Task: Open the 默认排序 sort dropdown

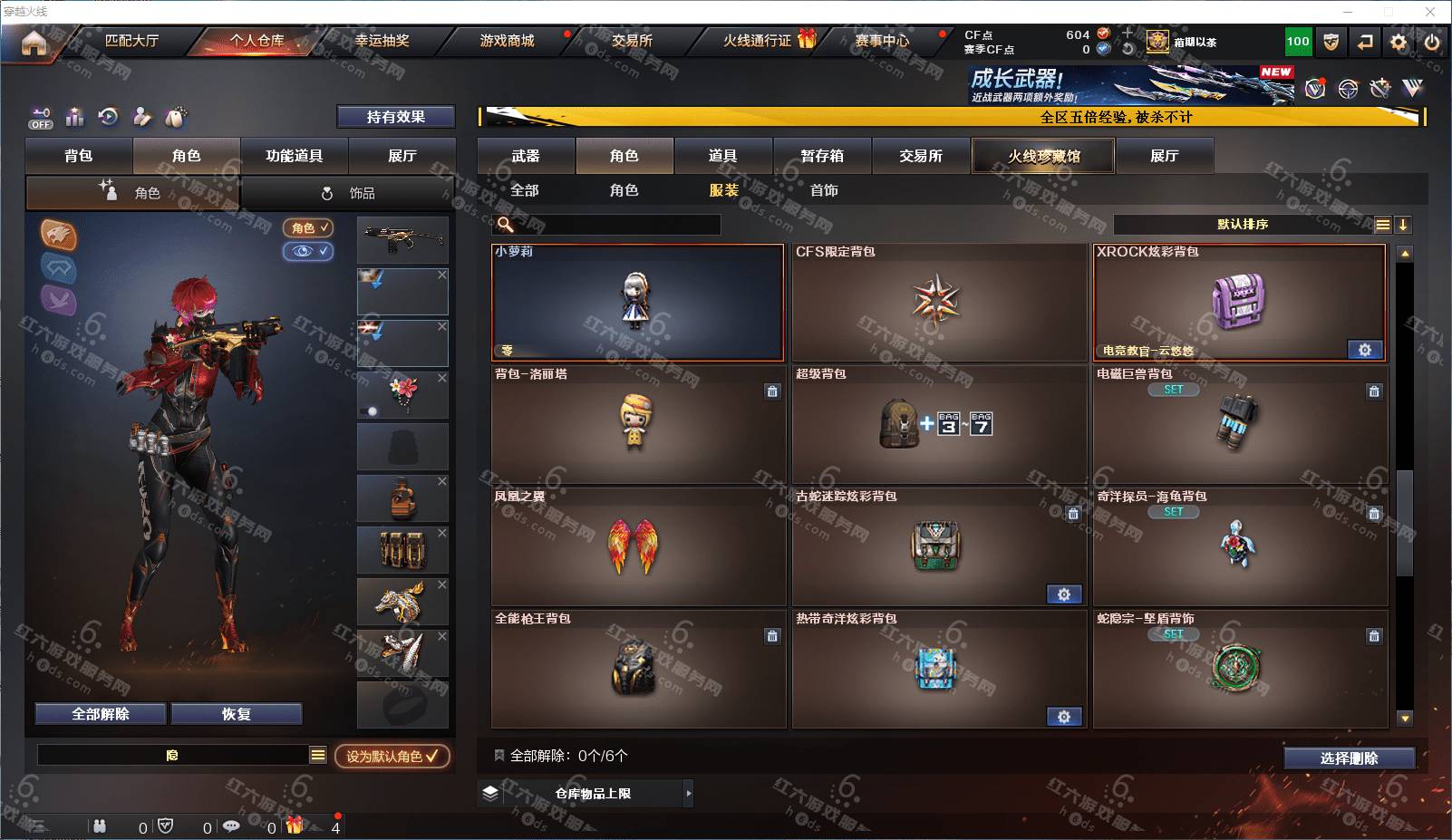Action: pyautogui.click(x=1244, y=225)
